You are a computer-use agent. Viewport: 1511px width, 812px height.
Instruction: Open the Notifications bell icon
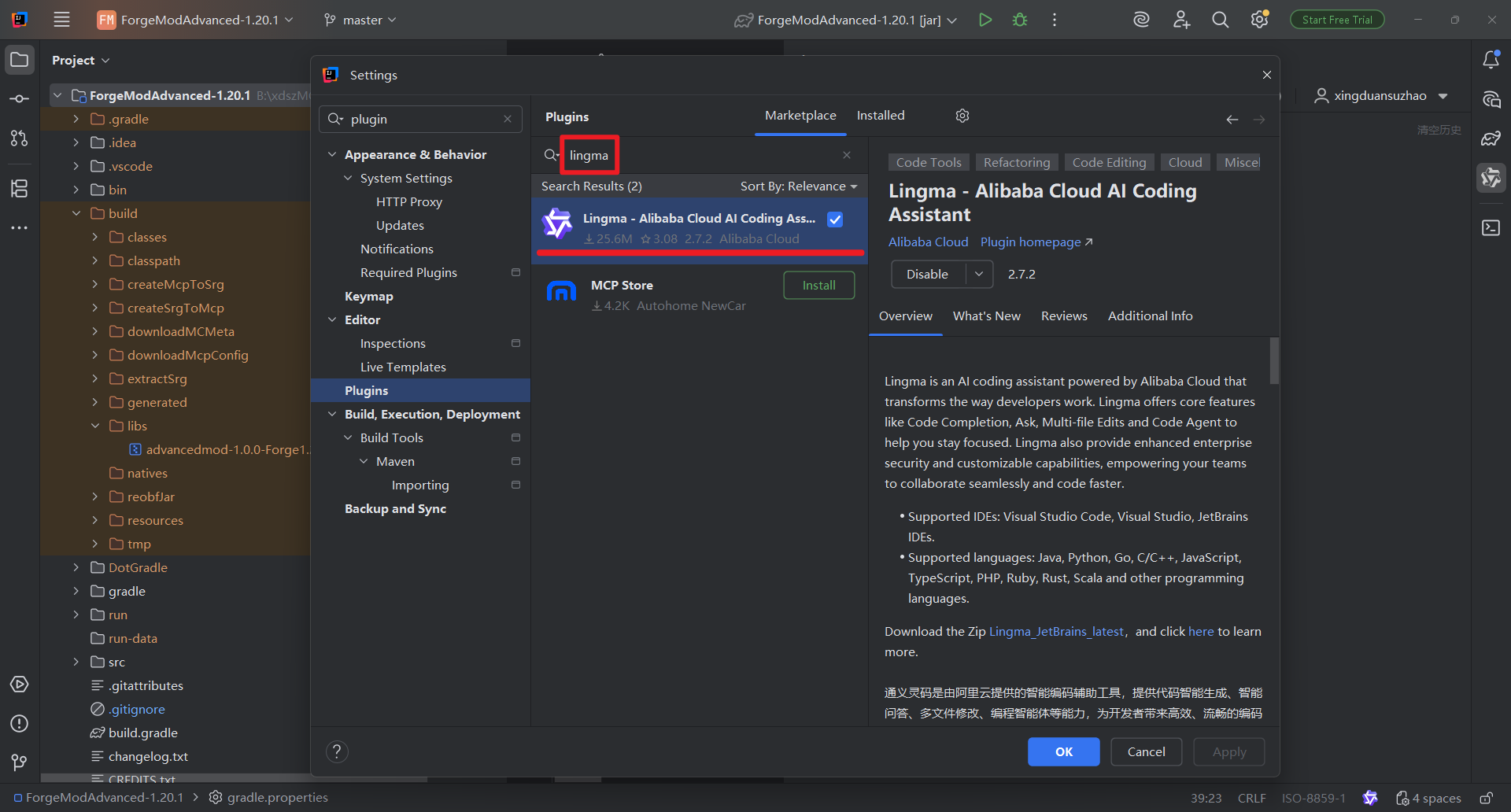(x=1491, y=60)
